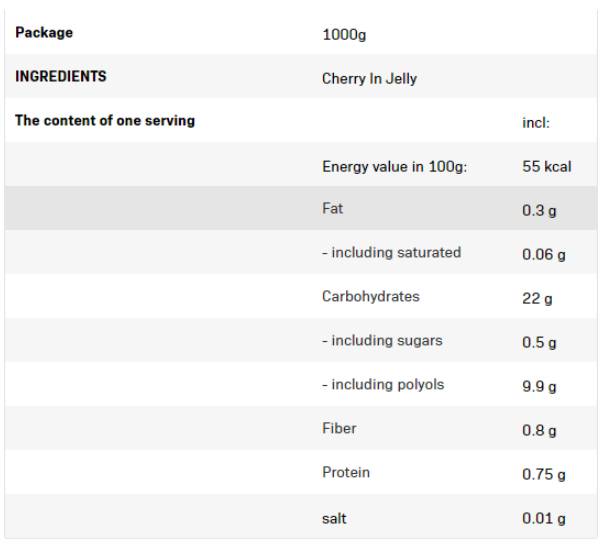The image size is (602, 544).
Task: Click the Package row label
Action: [x=44, y=33]
